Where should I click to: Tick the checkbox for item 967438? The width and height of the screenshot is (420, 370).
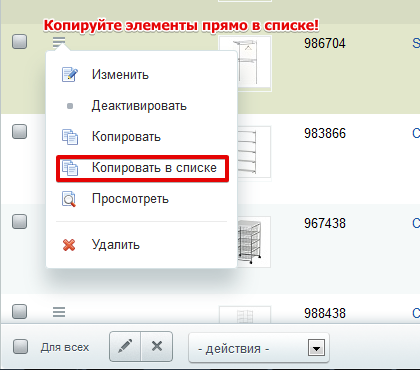click(20, 221)
